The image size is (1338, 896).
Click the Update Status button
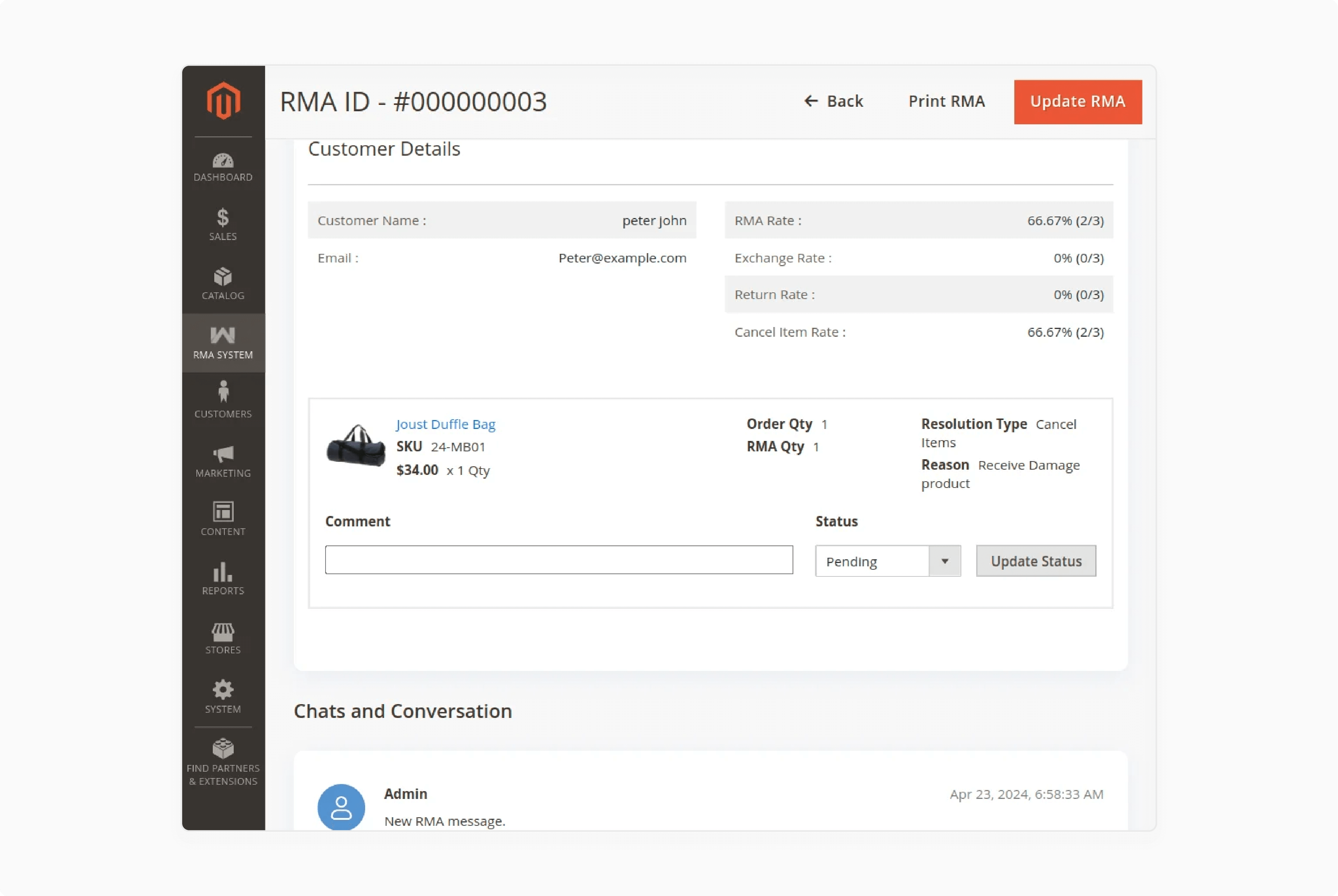(1036, 561)
